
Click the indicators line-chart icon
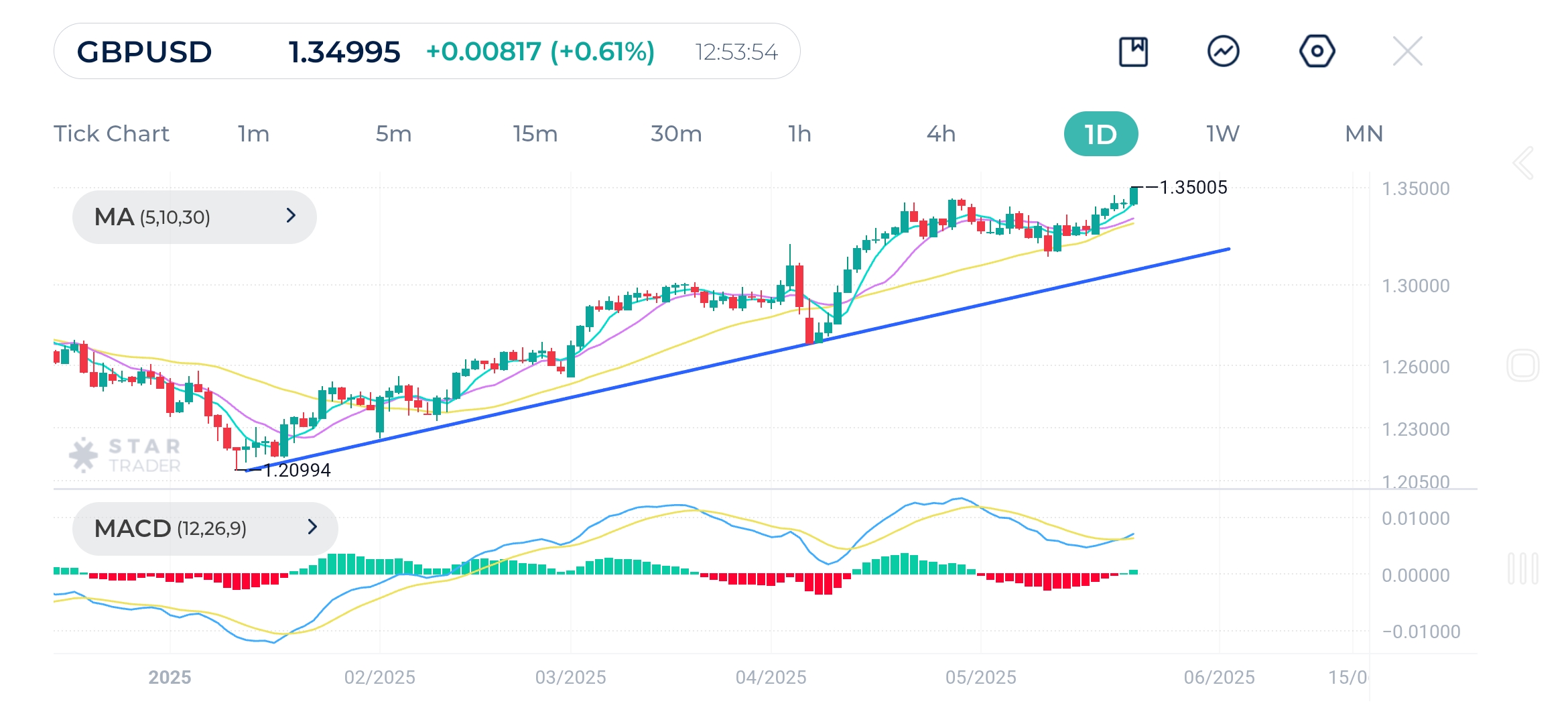tap(1223, 50)
